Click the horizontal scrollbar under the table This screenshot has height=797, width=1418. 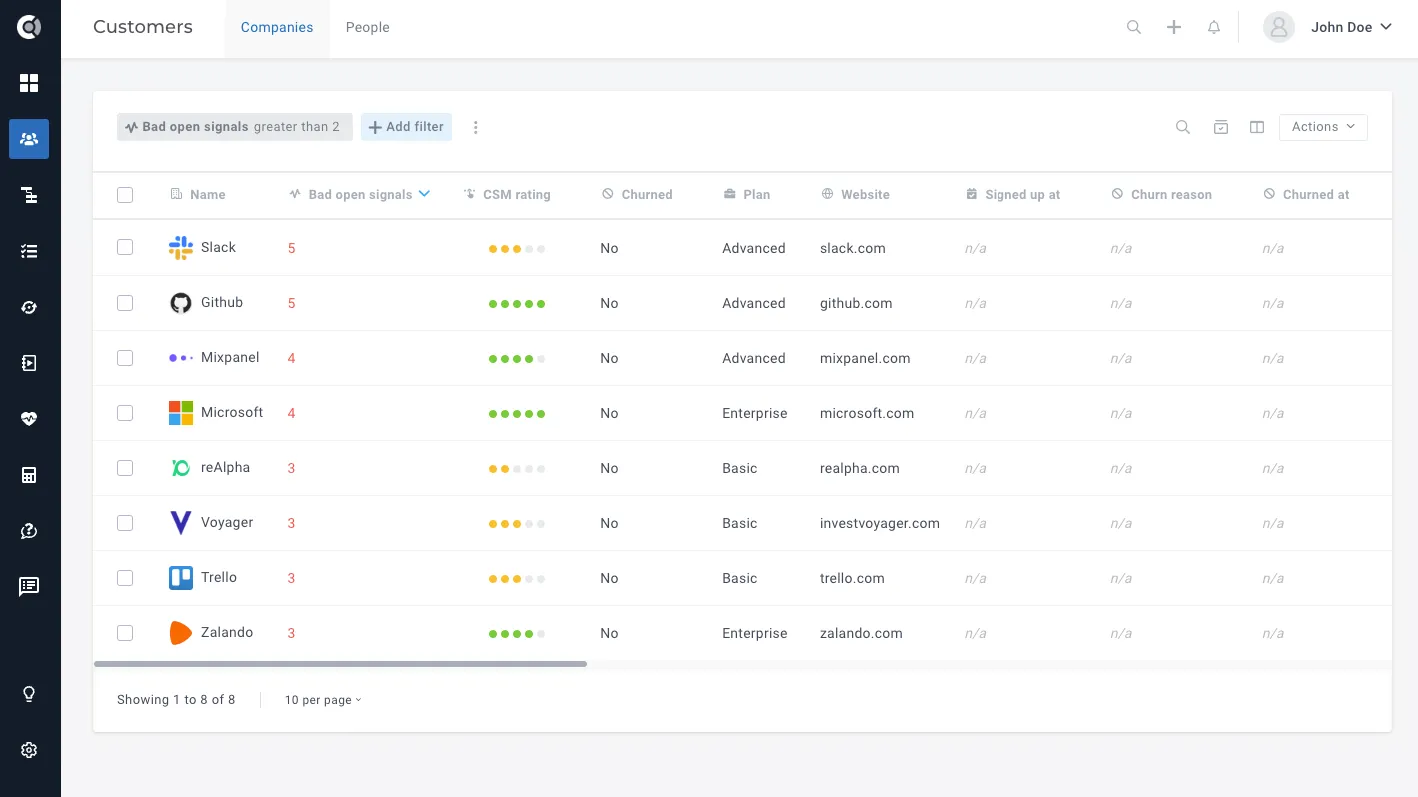point(340,664)
